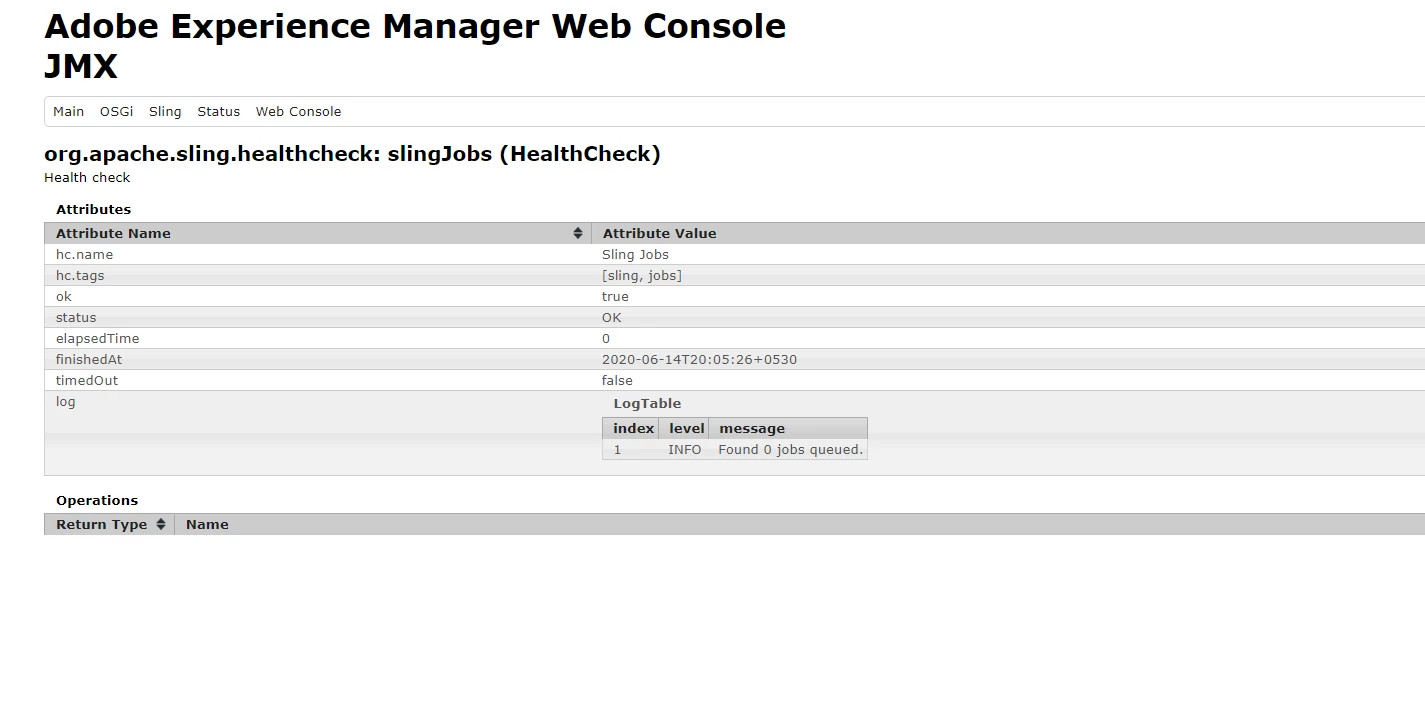
Task: Sort by Attribute Name sort arrows
Action: (578, 233)
